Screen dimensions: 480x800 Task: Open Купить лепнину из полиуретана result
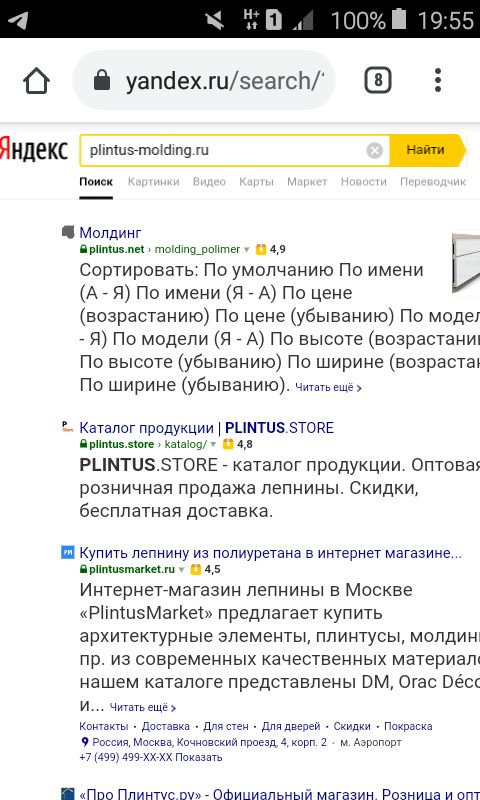pos(270,553)
